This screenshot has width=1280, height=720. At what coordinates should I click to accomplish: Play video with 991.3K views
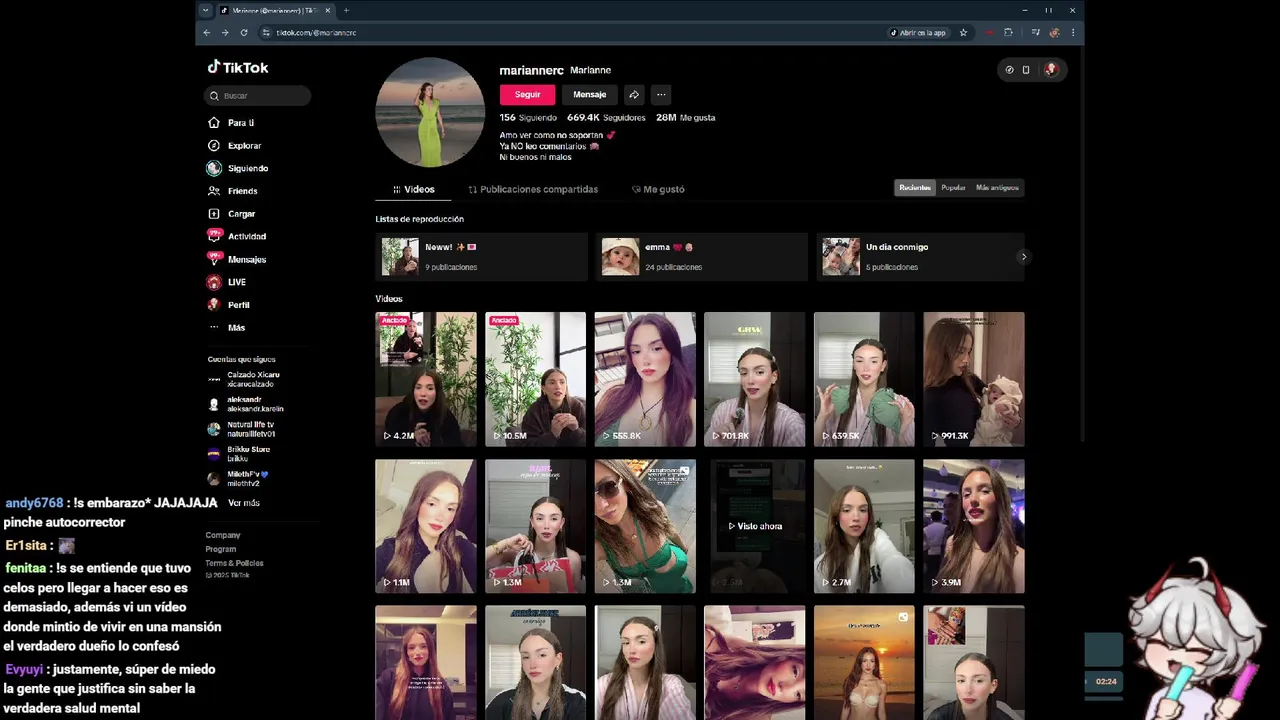click(974, 379)
